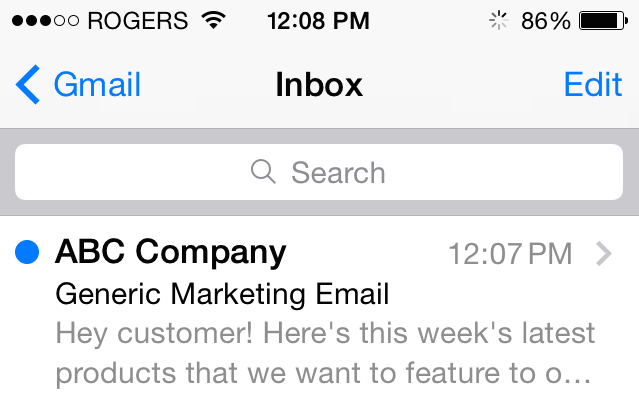Screen dimensions: 639x406
Task: Tap the 12:07 PM timestamp
Action: (510, 254)
